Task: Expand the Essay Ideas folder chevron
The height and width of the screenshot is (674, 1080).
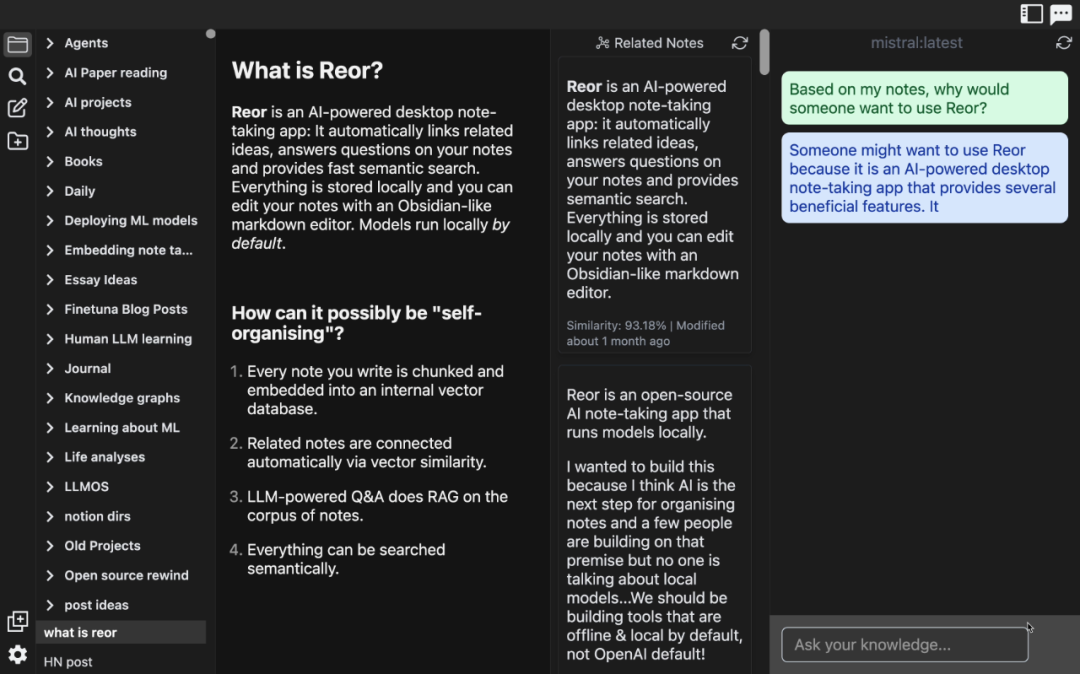Action: tap(50, 280)
